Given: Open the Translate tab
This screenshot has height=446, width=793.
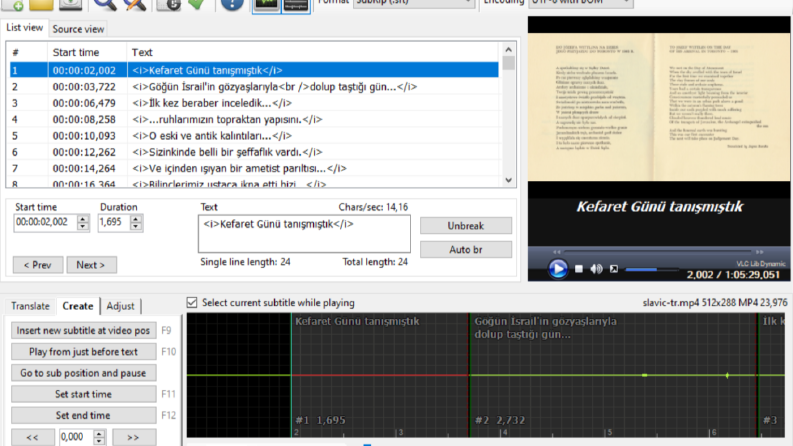Looking at the screenshot, I should (30, 306).
